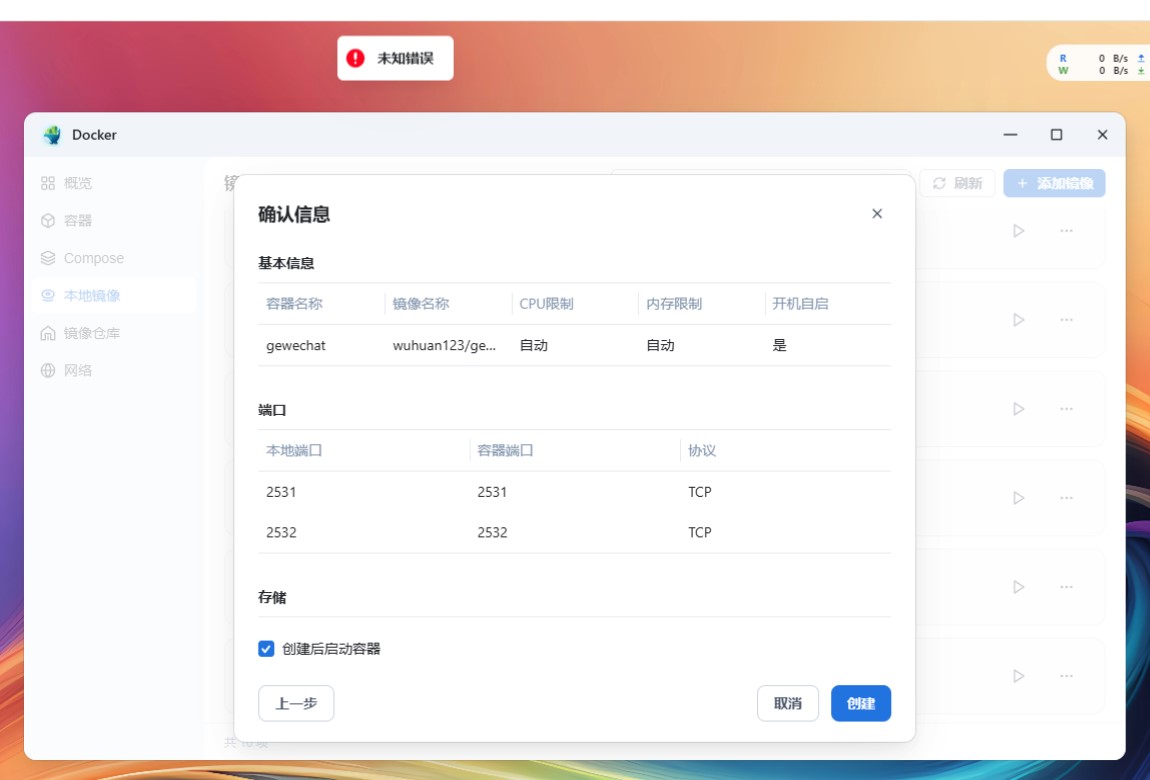This screenshot has width=1150, height=780.
Task: Minimize the Docker window
Action: (x=1011, y=135)
